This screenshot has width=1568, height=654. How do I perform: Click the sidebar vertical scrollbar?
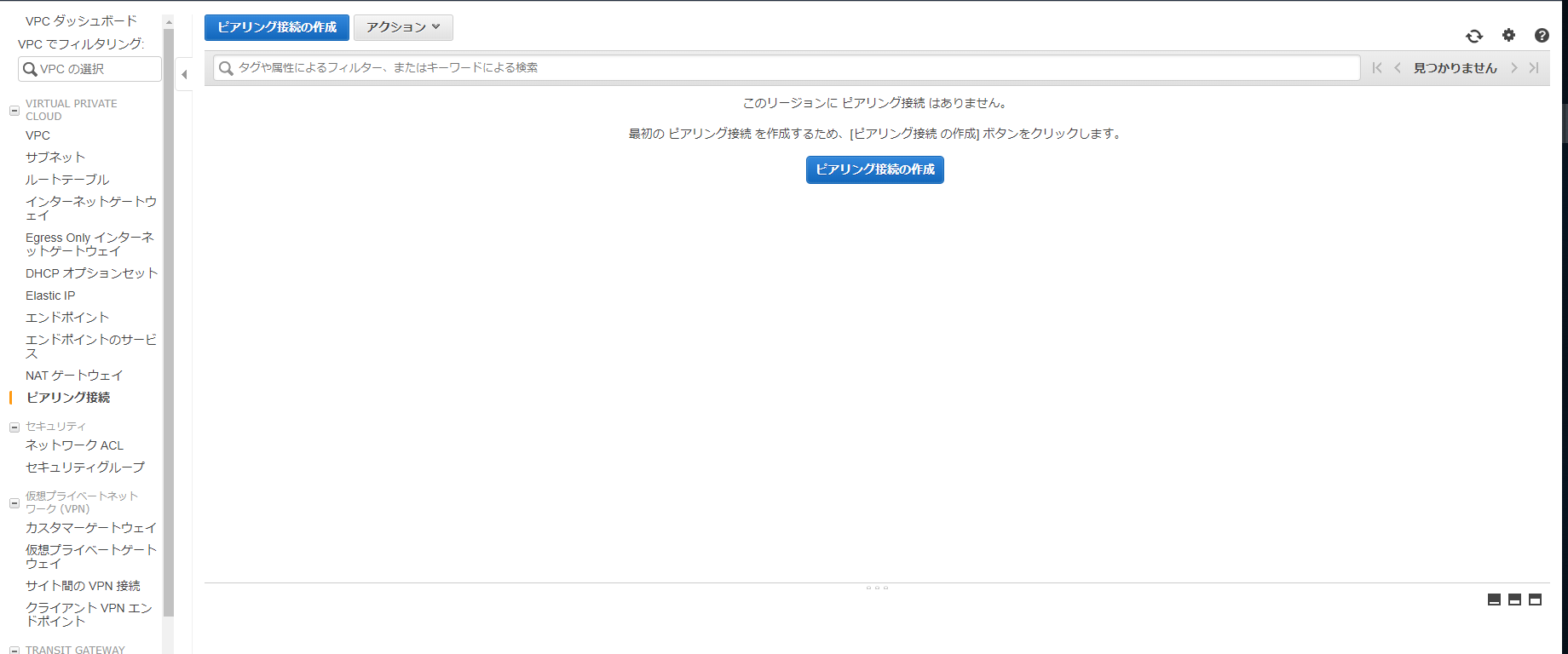168,322
